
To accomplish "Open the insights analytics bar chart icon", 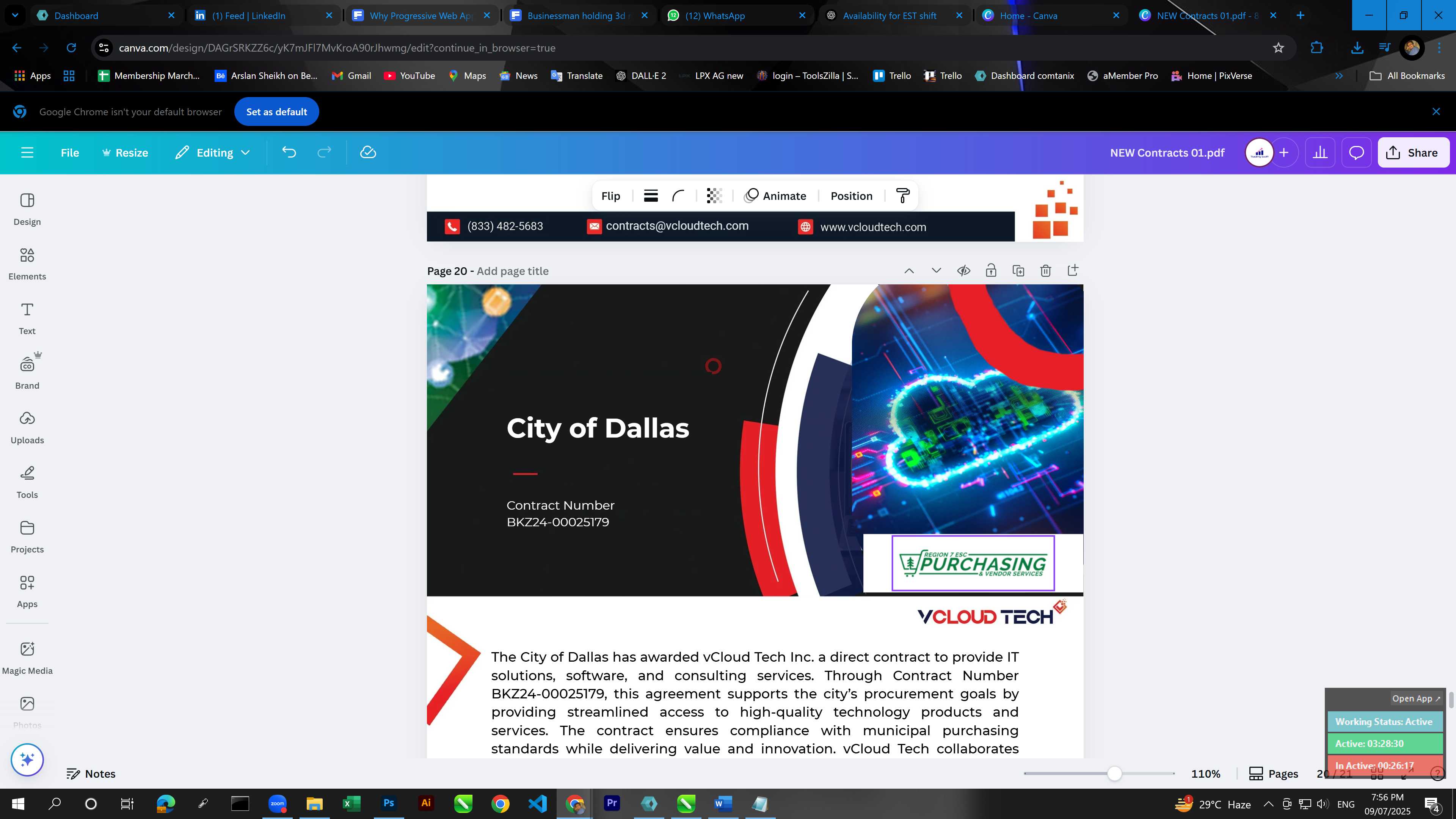I will pos(1320,152).
